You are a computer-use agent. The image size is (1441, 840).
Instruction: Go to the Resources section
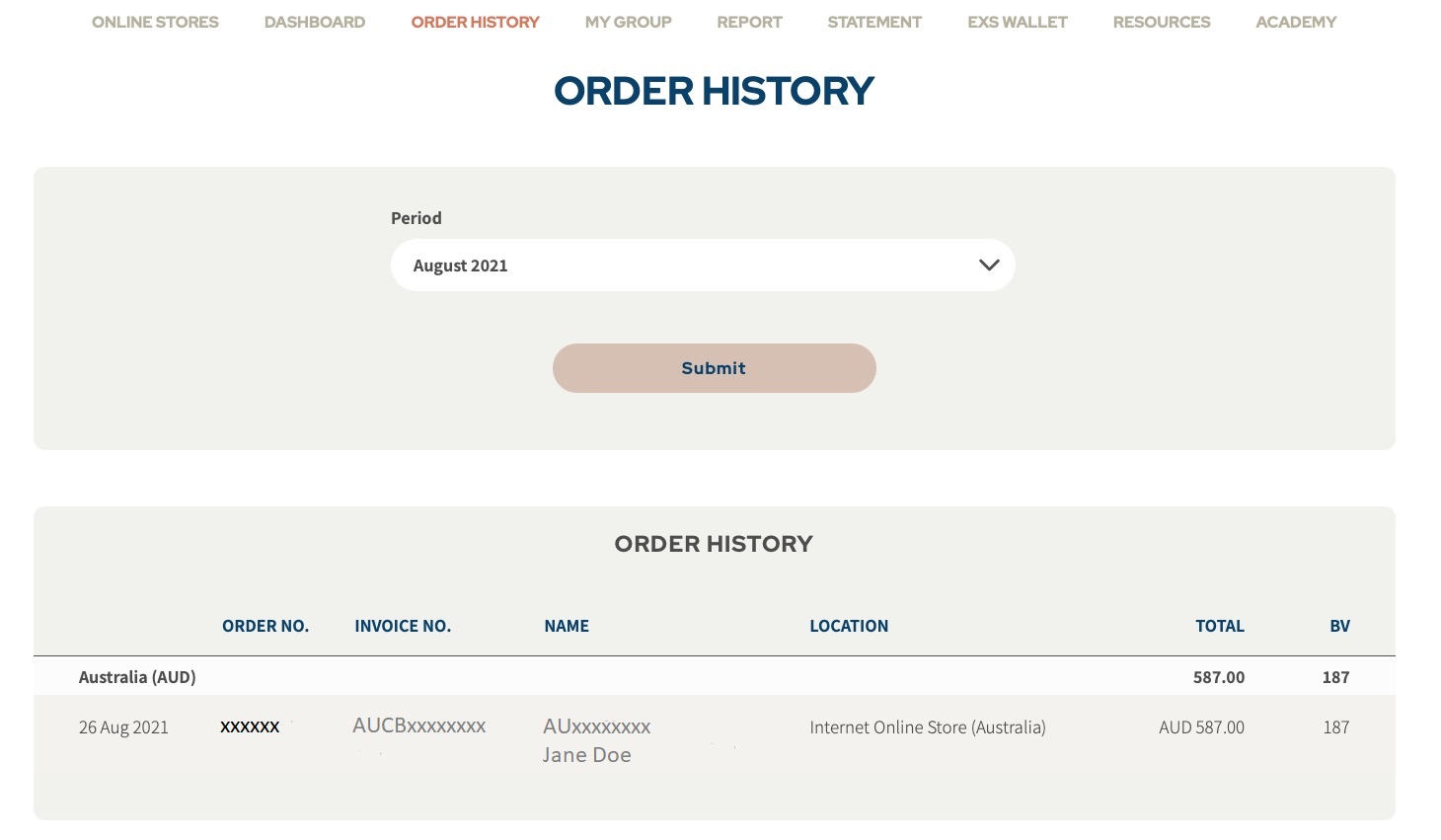[x=1162, y=22]
